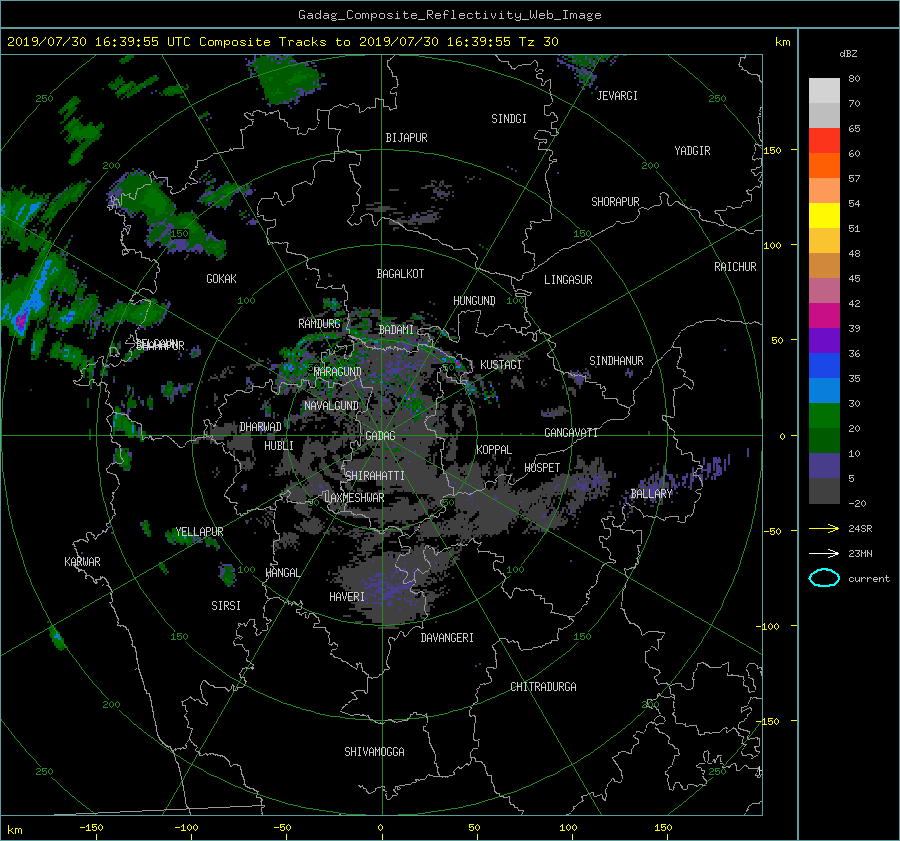Click the SHORAPUR town label
The height and width of the screenshot is (841, 900).
[x=615, y=202]
